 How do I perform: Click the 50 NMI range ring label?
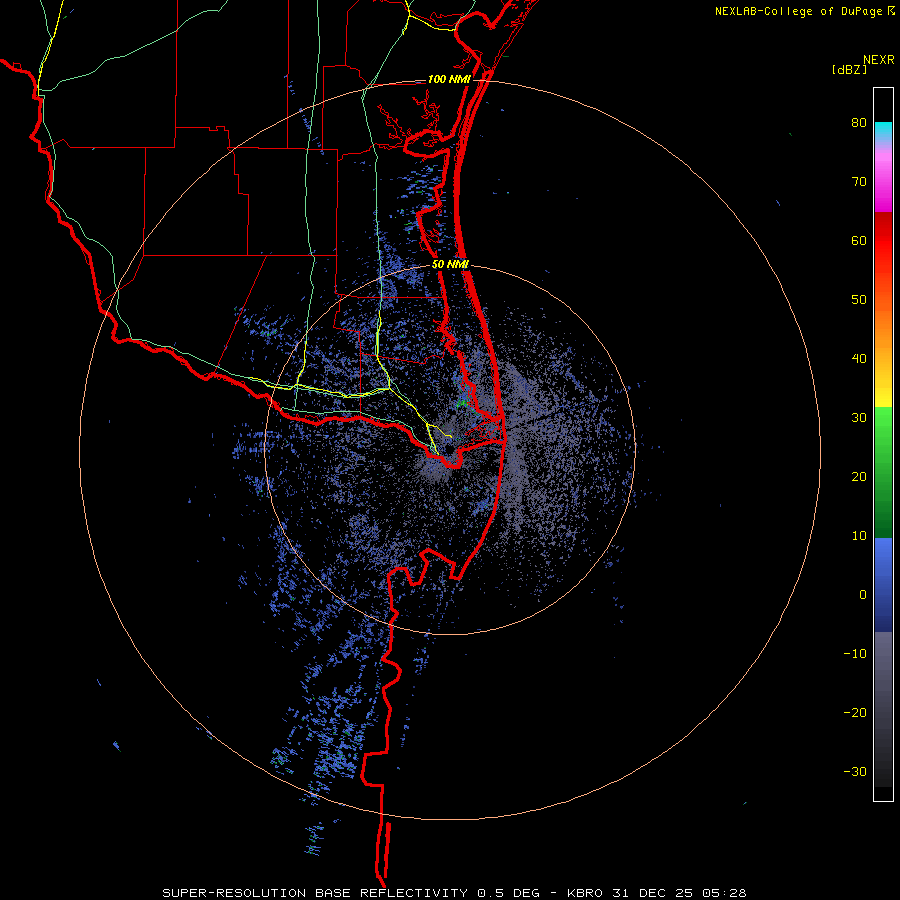pos(451,265)
